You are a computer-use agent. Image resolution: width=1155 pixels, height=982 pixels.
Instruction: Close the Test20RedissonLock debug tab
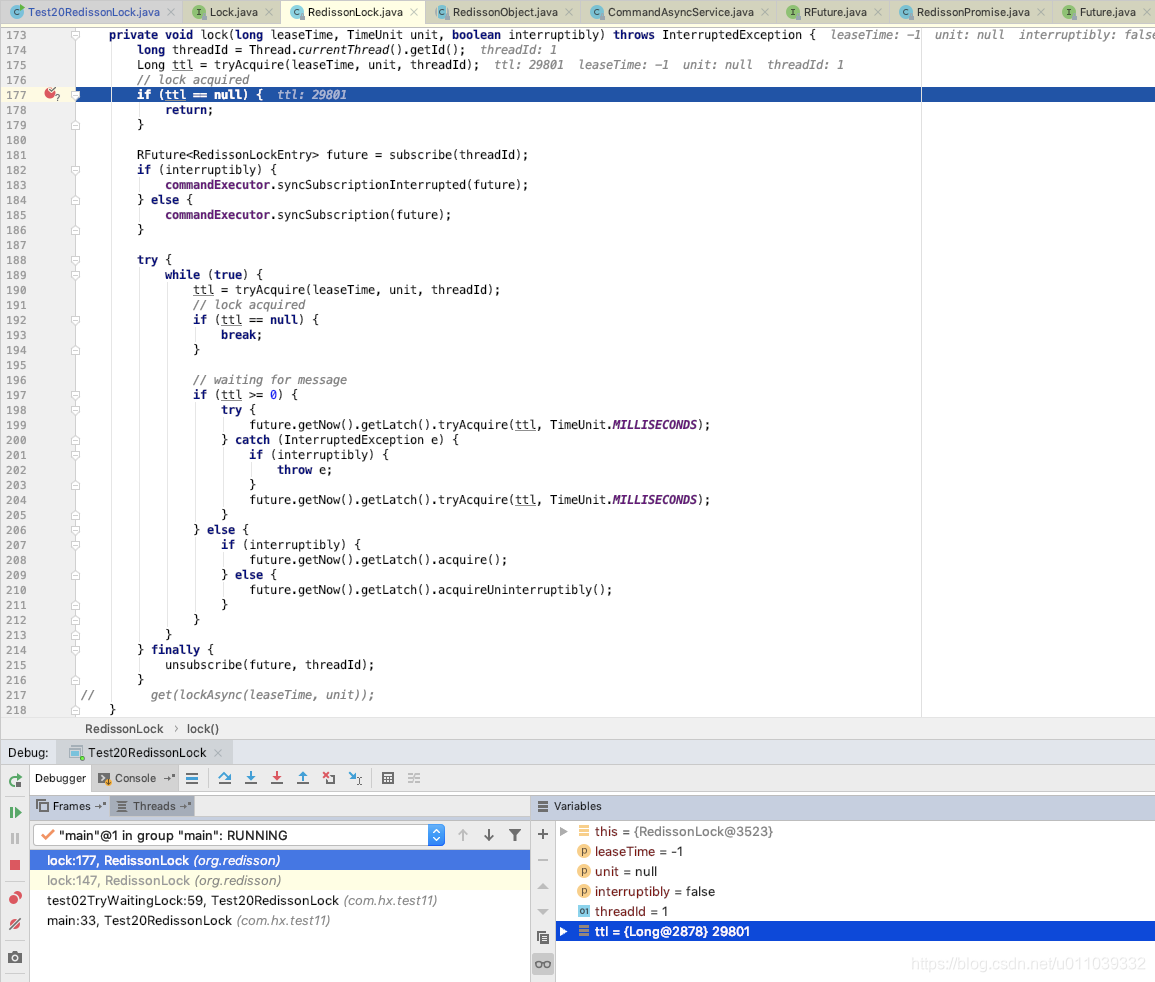click(x=218, y=752)
